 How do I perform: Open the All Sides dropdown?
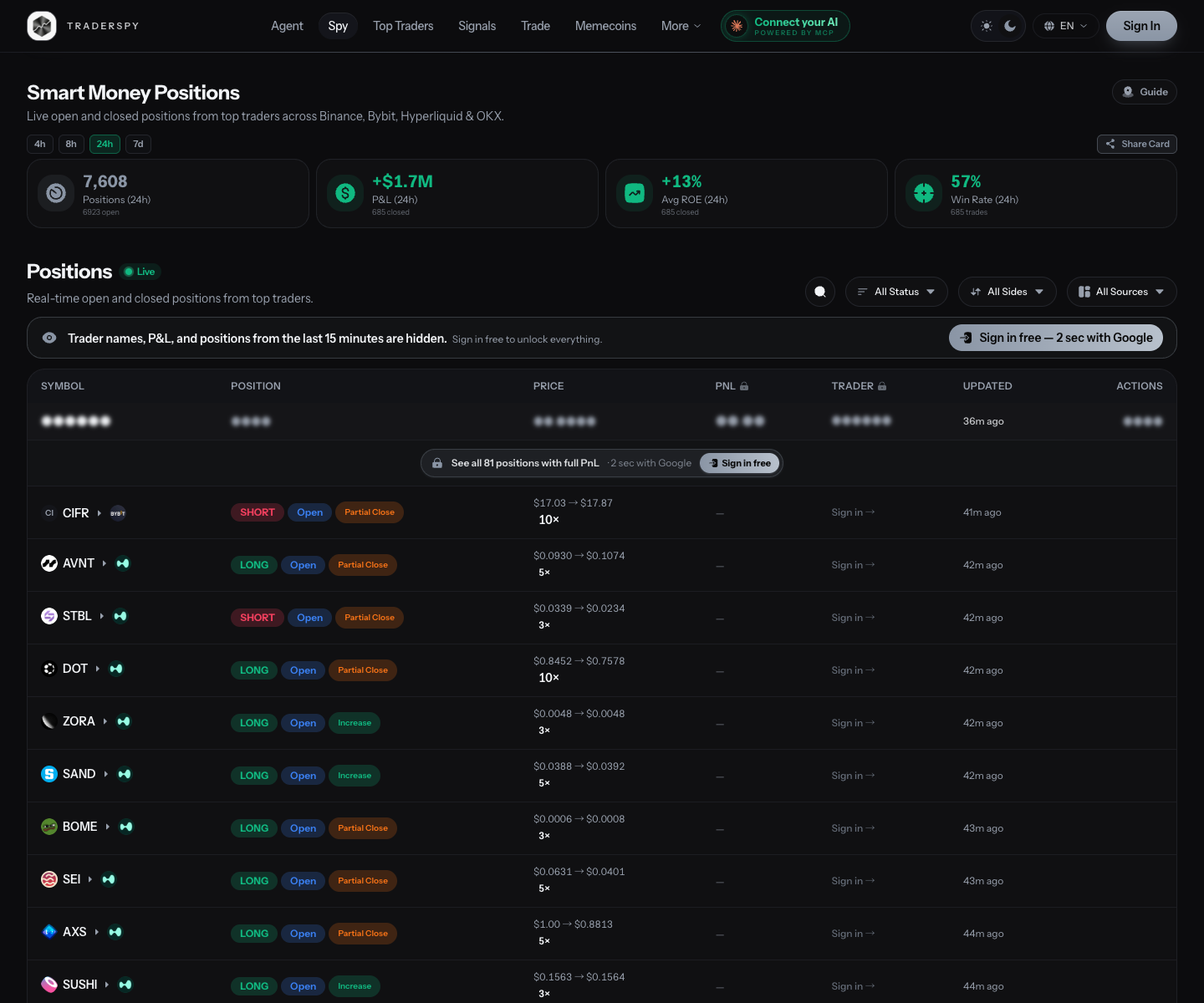coord(1007,292)
